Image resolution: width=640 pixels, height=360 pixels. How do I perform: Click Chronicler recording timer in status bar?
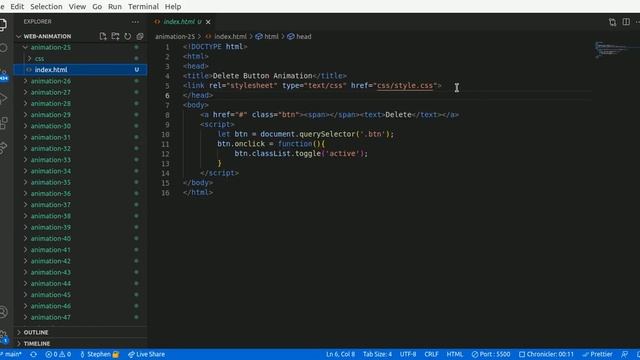[x=546, y=354]
